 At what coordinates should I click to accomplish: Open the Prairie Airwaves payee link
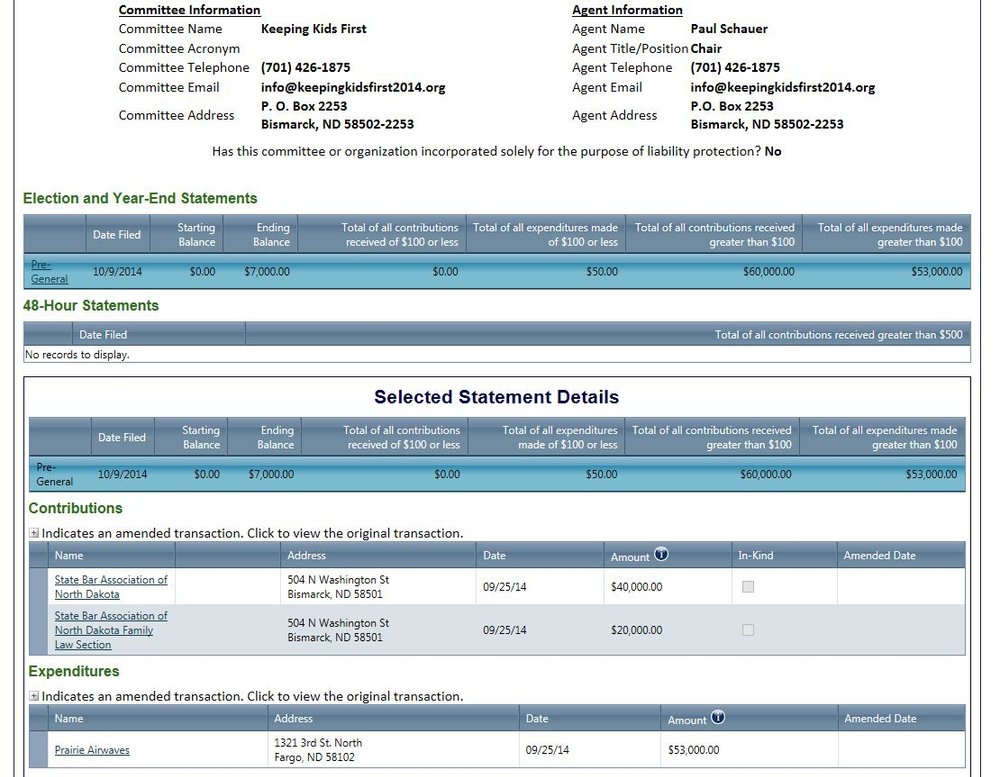click(92, 750)
